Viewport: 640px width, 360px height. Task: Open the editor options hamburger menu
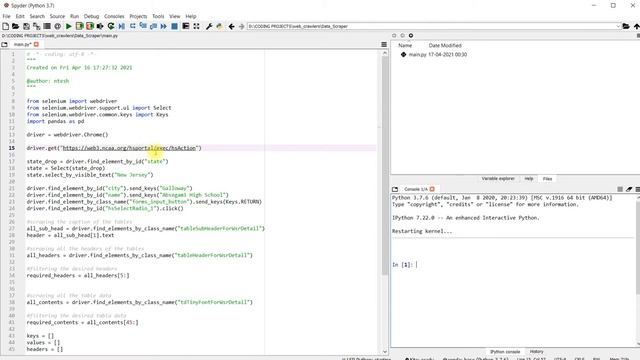tap(384, 44)
